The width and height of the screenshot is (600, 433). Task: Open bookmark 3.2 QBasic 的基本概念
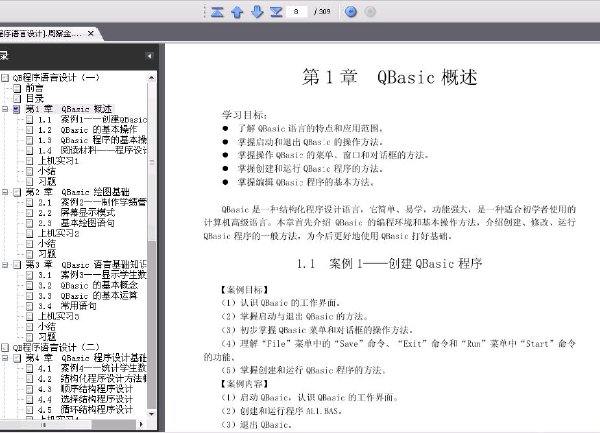pos(88,285)
